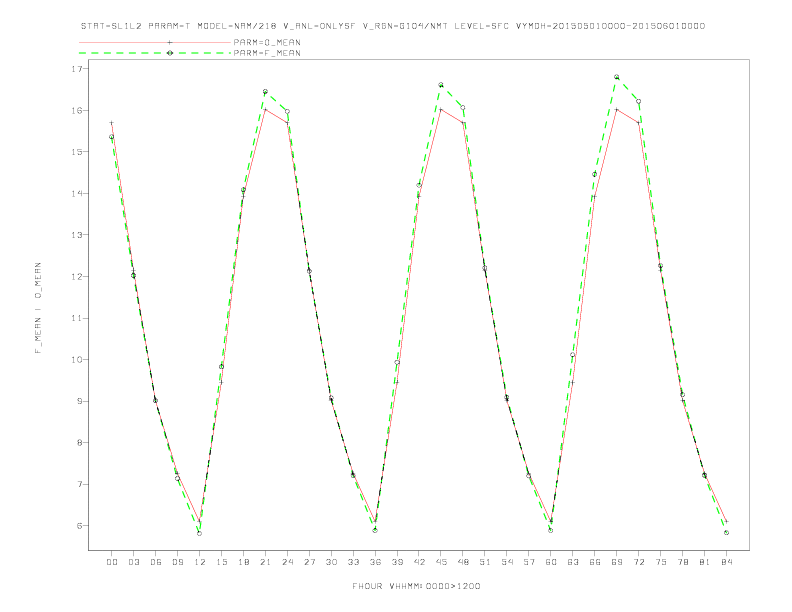Click x-axis tick label 54
792x612 pixels.
(x=507, y=562)
